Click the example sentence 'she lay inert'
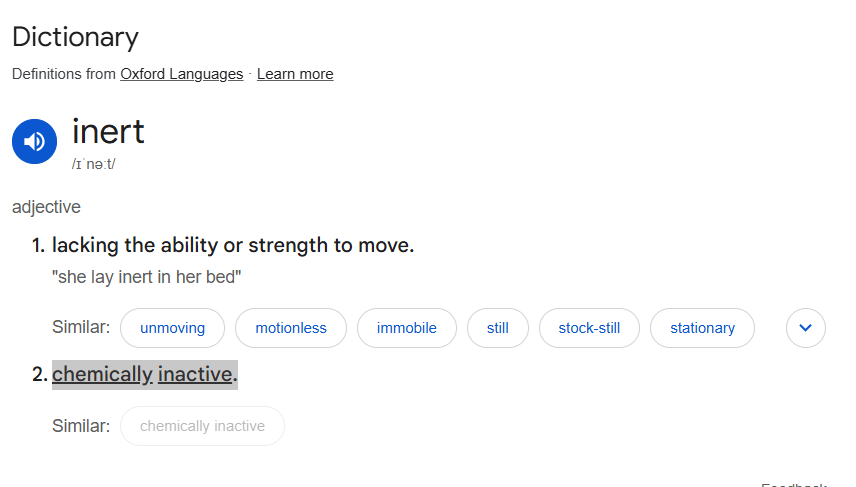This screenshot has height=487, width=856. 147,277
